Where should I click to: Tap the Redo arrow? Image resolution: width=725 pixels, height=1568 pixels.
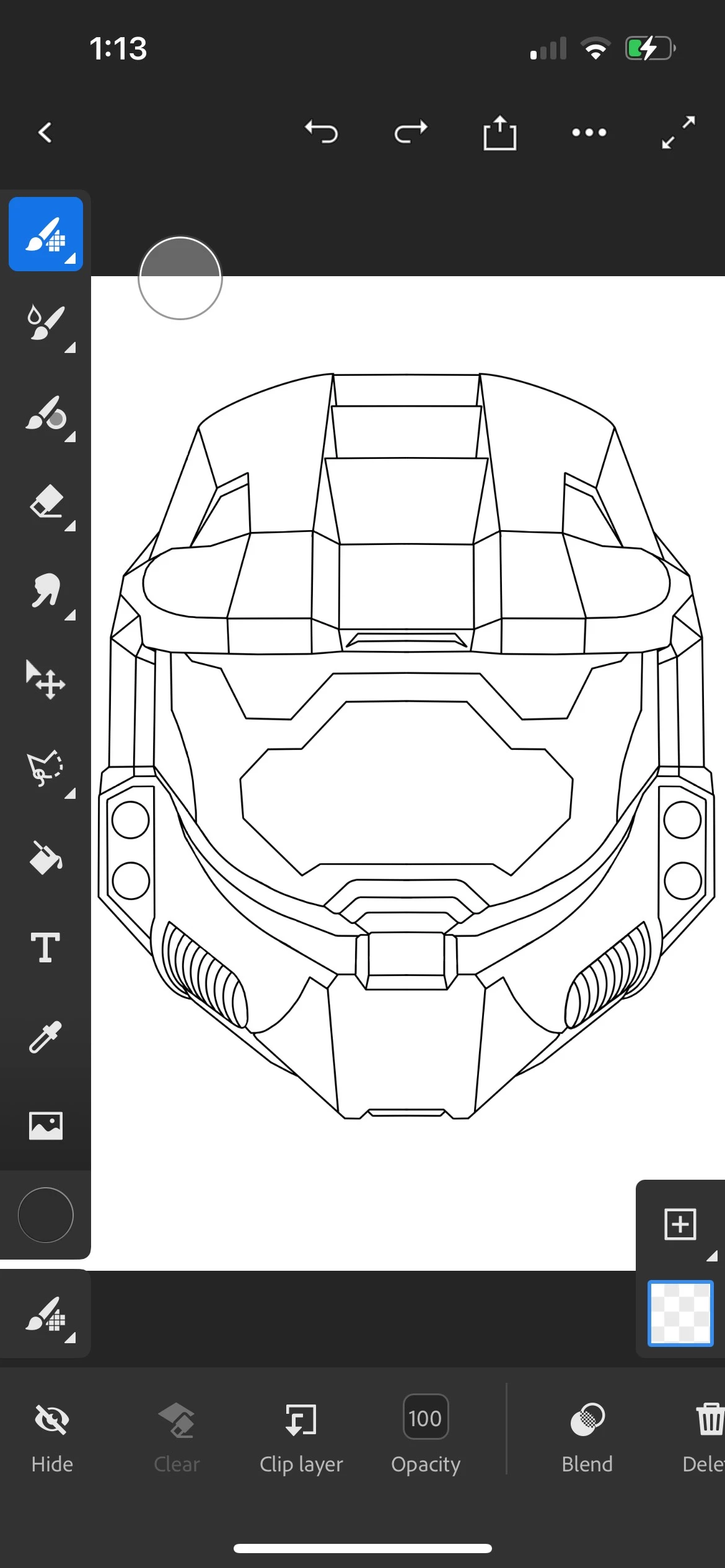pos(411,132)
